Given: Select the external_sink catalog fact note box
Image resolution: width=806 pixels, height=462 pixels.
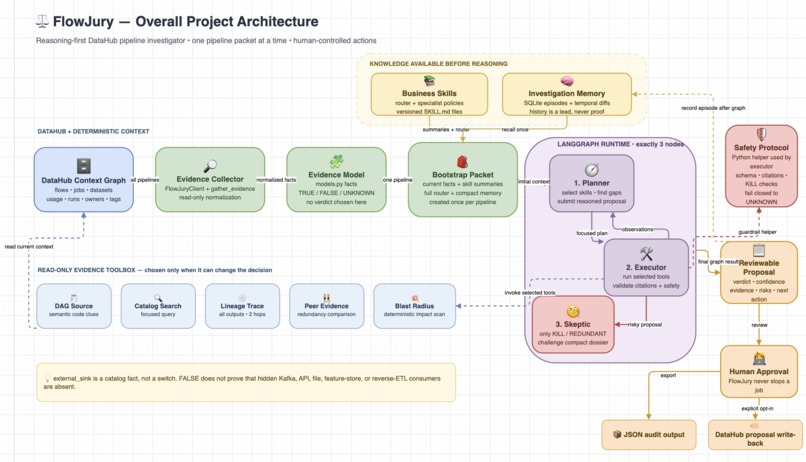Looking at the screenshot, I should (246, 382).
